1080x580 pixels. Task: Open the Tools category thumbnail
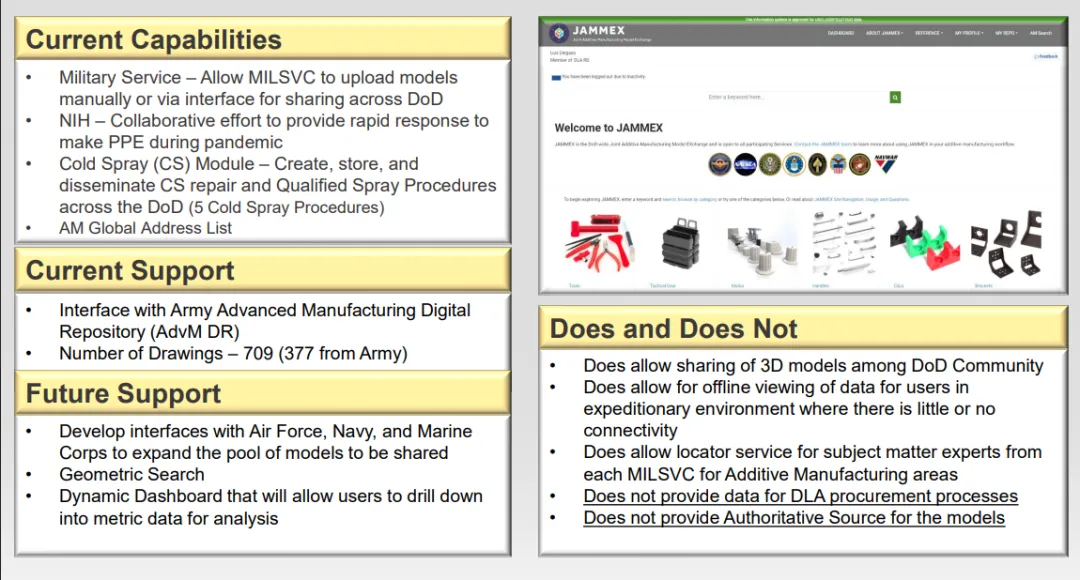[598, 243]
